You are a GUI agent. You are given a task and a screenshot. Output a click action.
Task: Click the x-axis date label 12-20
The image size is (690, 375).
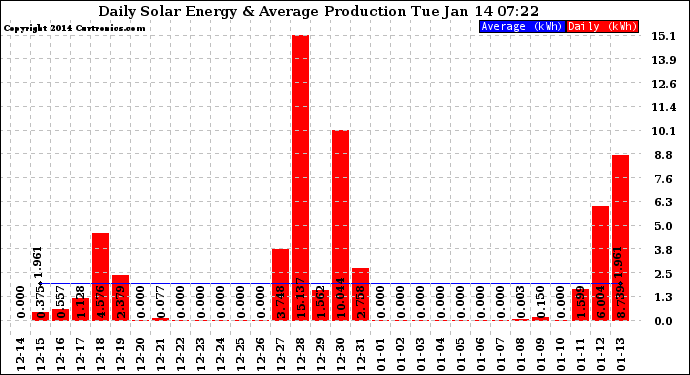pos(140,355)
